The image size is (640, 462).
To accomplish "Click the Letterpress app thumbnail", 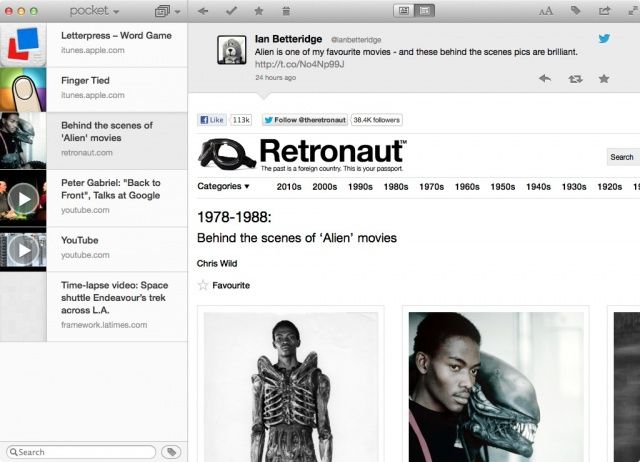I will pyautogui.click(x=23, y=45).
